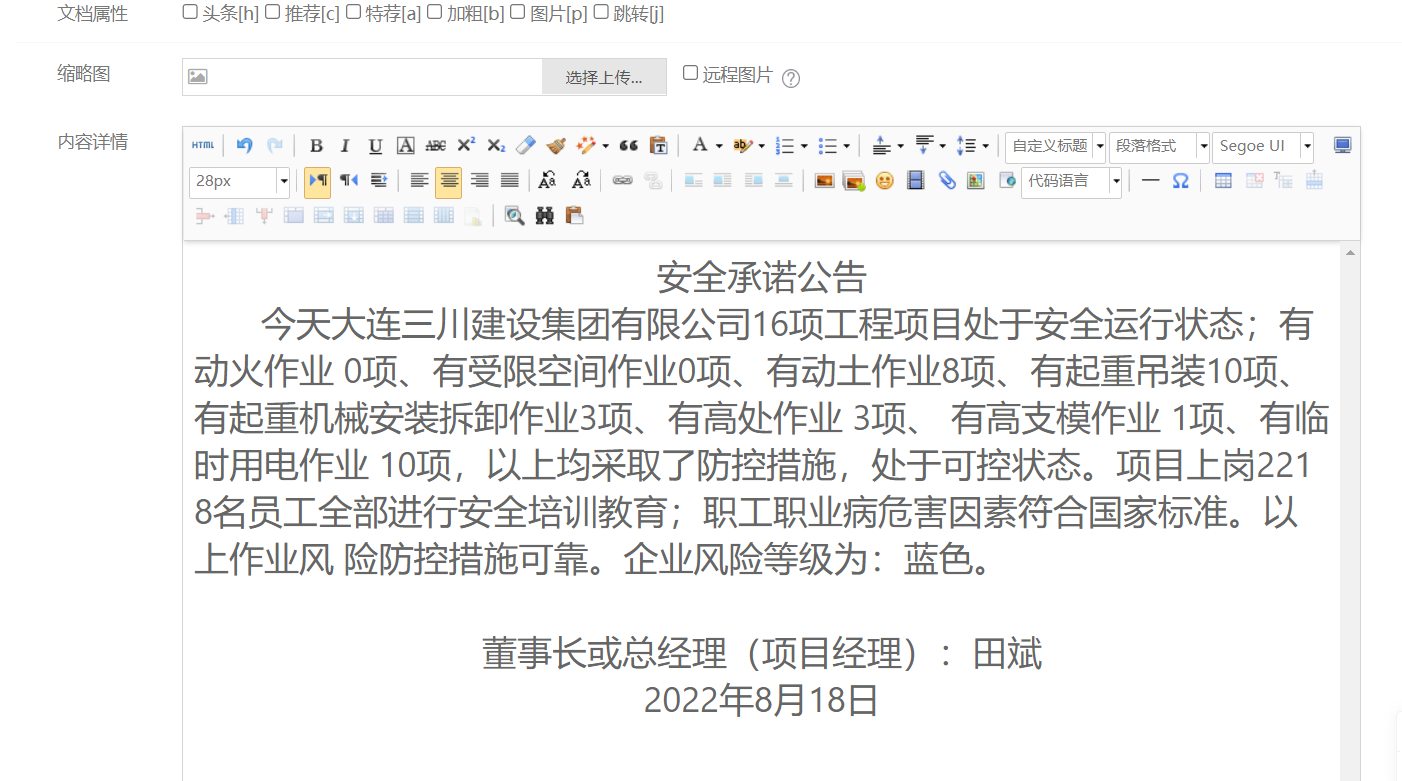Check the 跳转[j] attribute

[601, 13]
